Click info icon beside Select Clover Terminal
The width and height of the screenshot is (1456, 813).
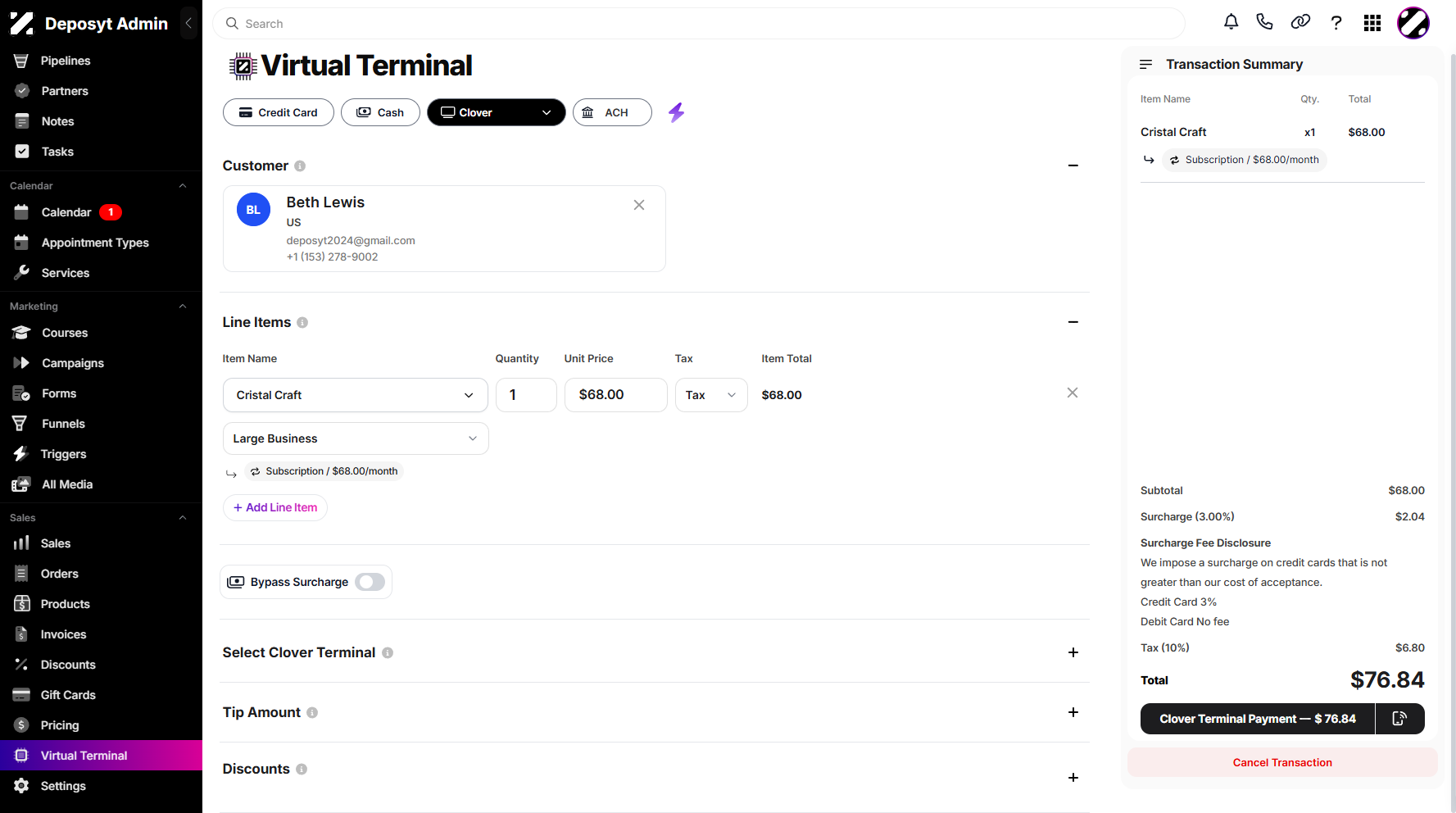(388, 653)
